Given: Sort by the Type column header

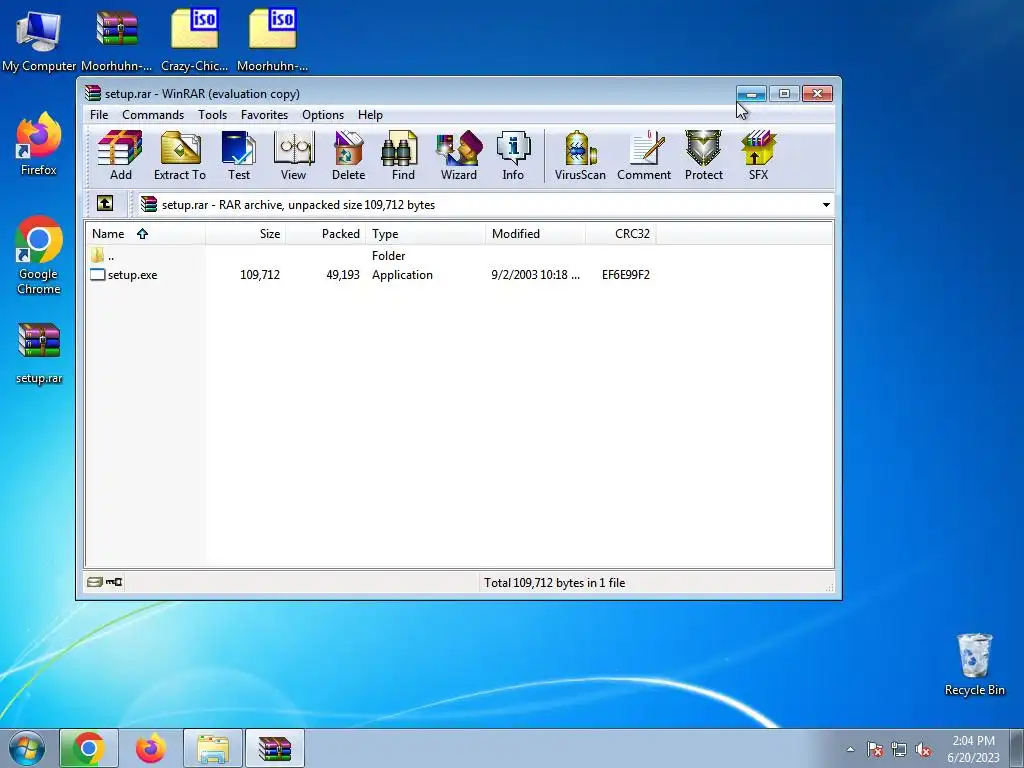Looking at the screenshot, I should [x=426, y=234].
